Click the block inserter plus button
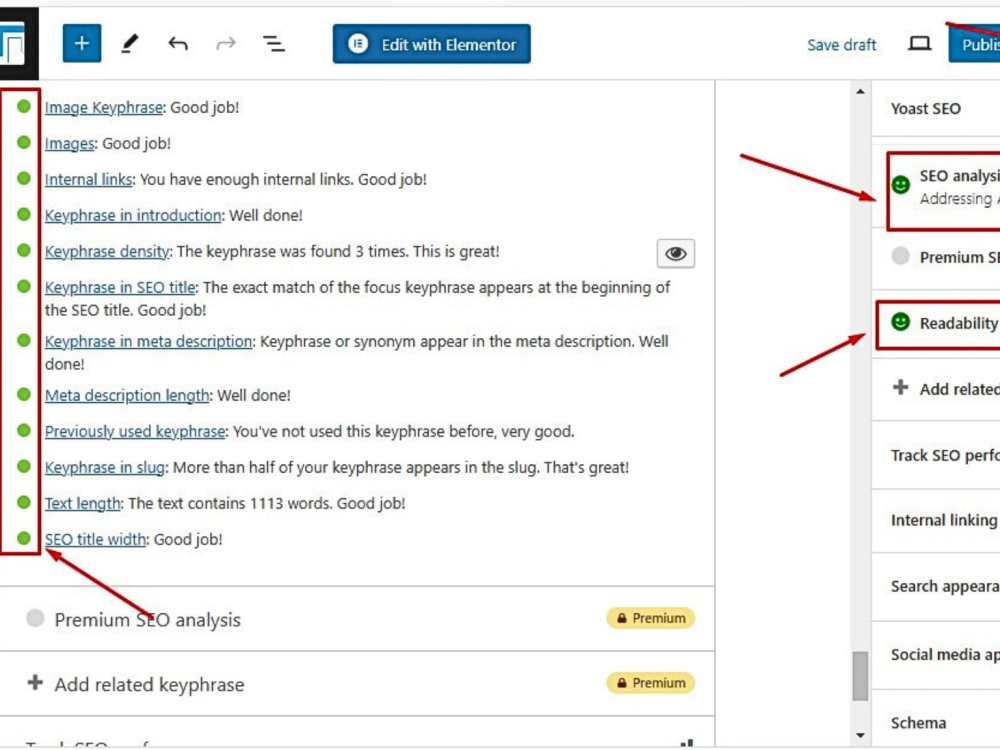1000x750 pixels. coord(82,43)
